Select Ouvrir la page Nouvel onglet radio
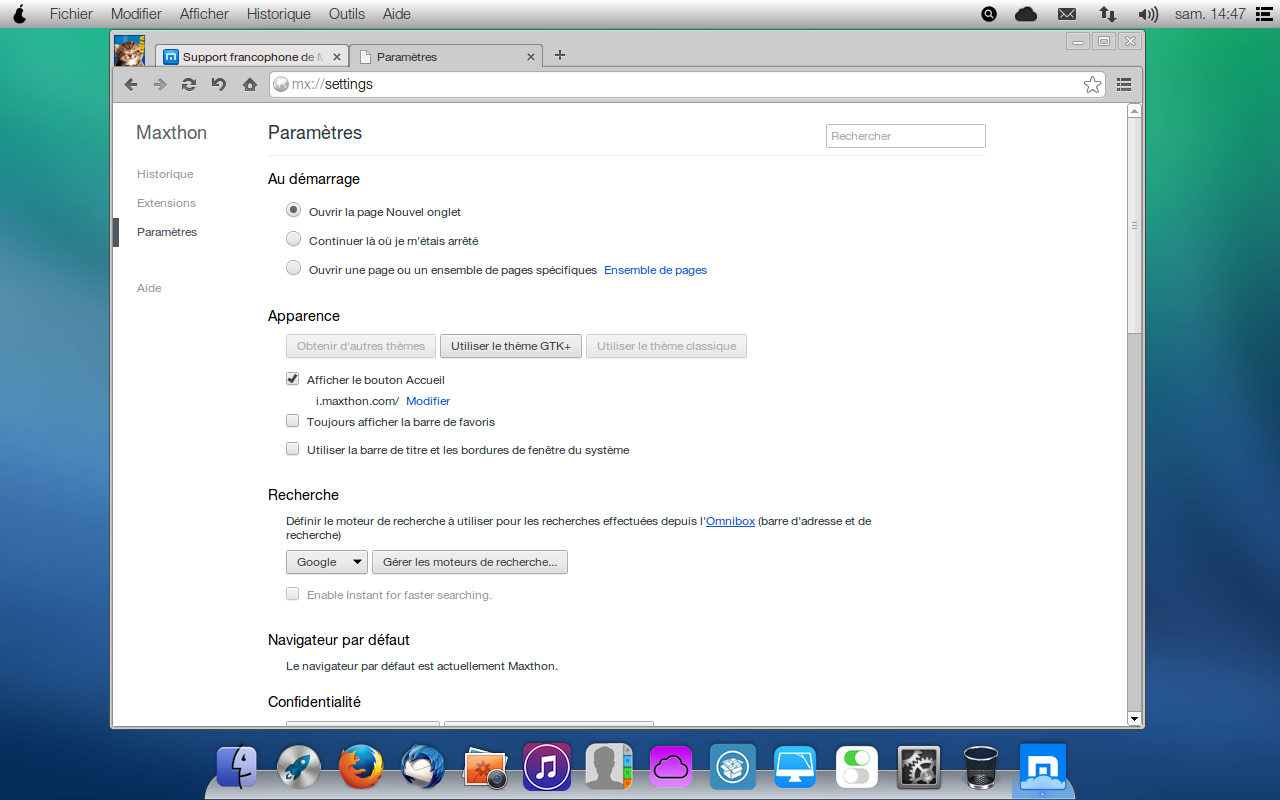1280x800 pixels. tap(293, 210)
